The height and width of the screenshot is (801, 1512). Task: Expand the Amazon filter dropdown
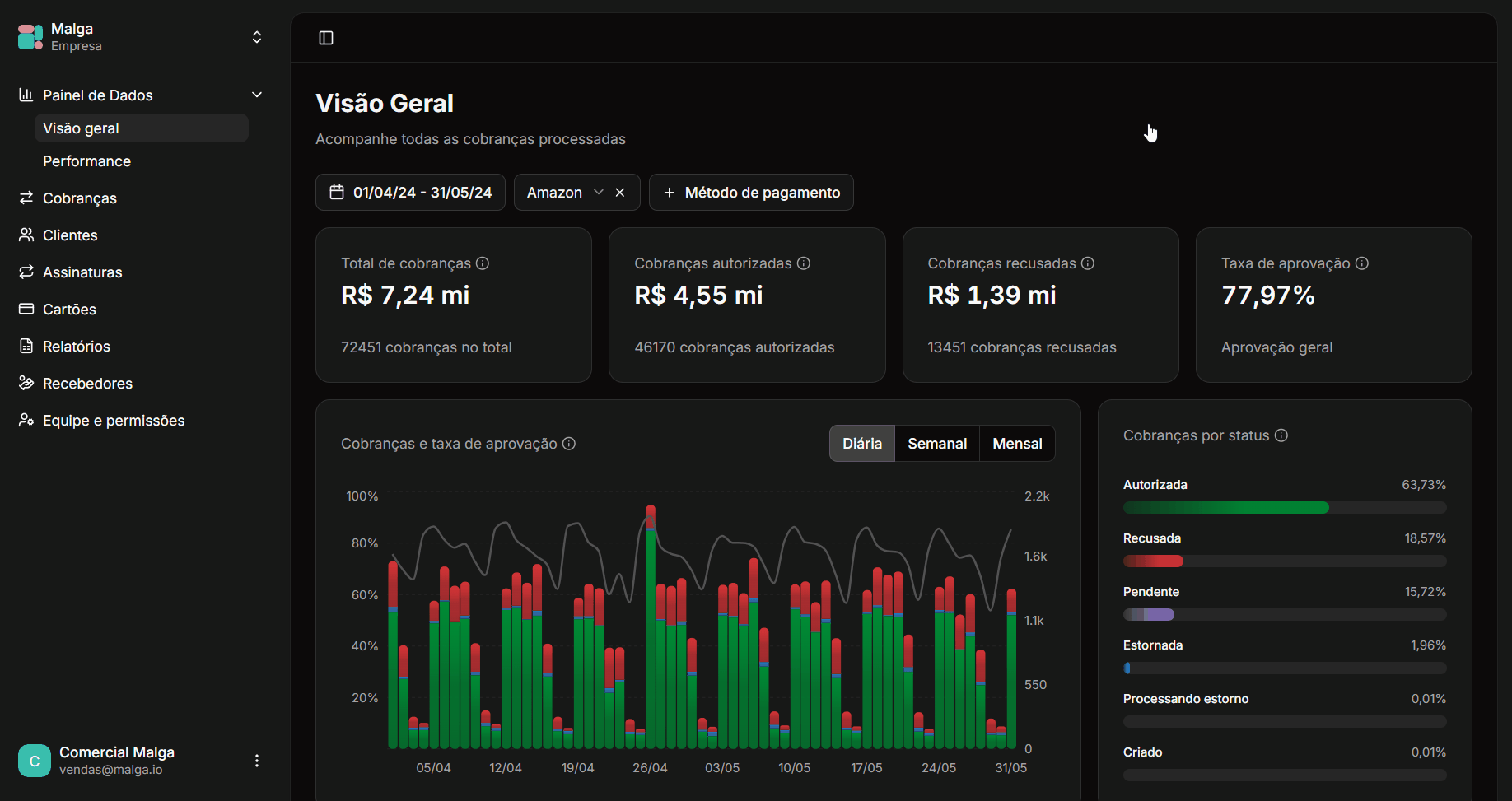[x=599, y=193]
